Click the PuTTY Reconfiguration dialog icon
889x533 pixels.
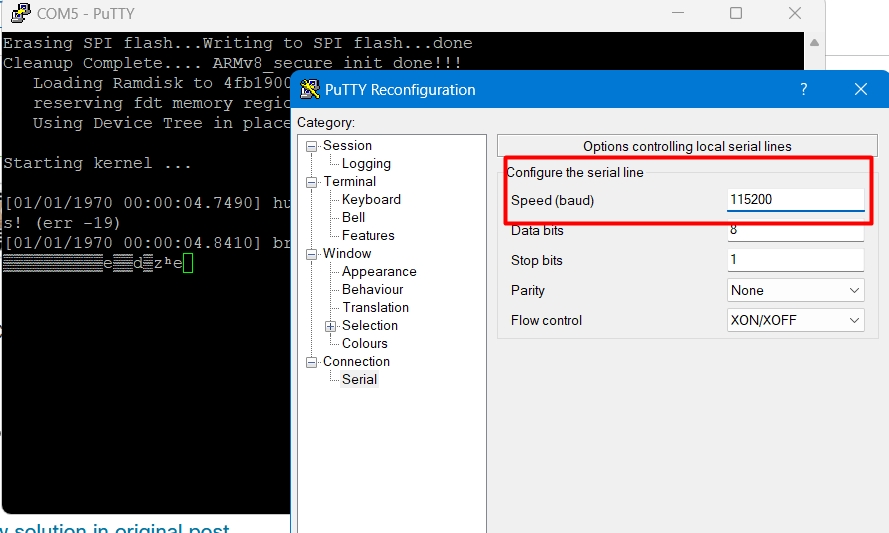click(310, 89)
